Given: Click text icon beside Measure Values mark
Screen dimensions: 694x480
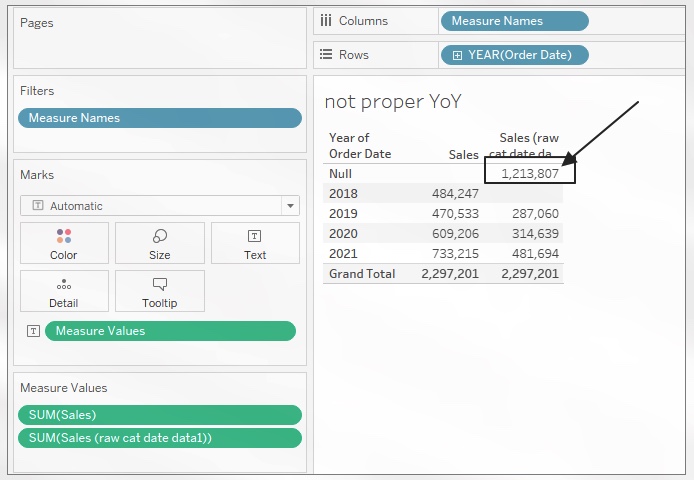Looking at the screenshot, I should click(x=34, y=331).
